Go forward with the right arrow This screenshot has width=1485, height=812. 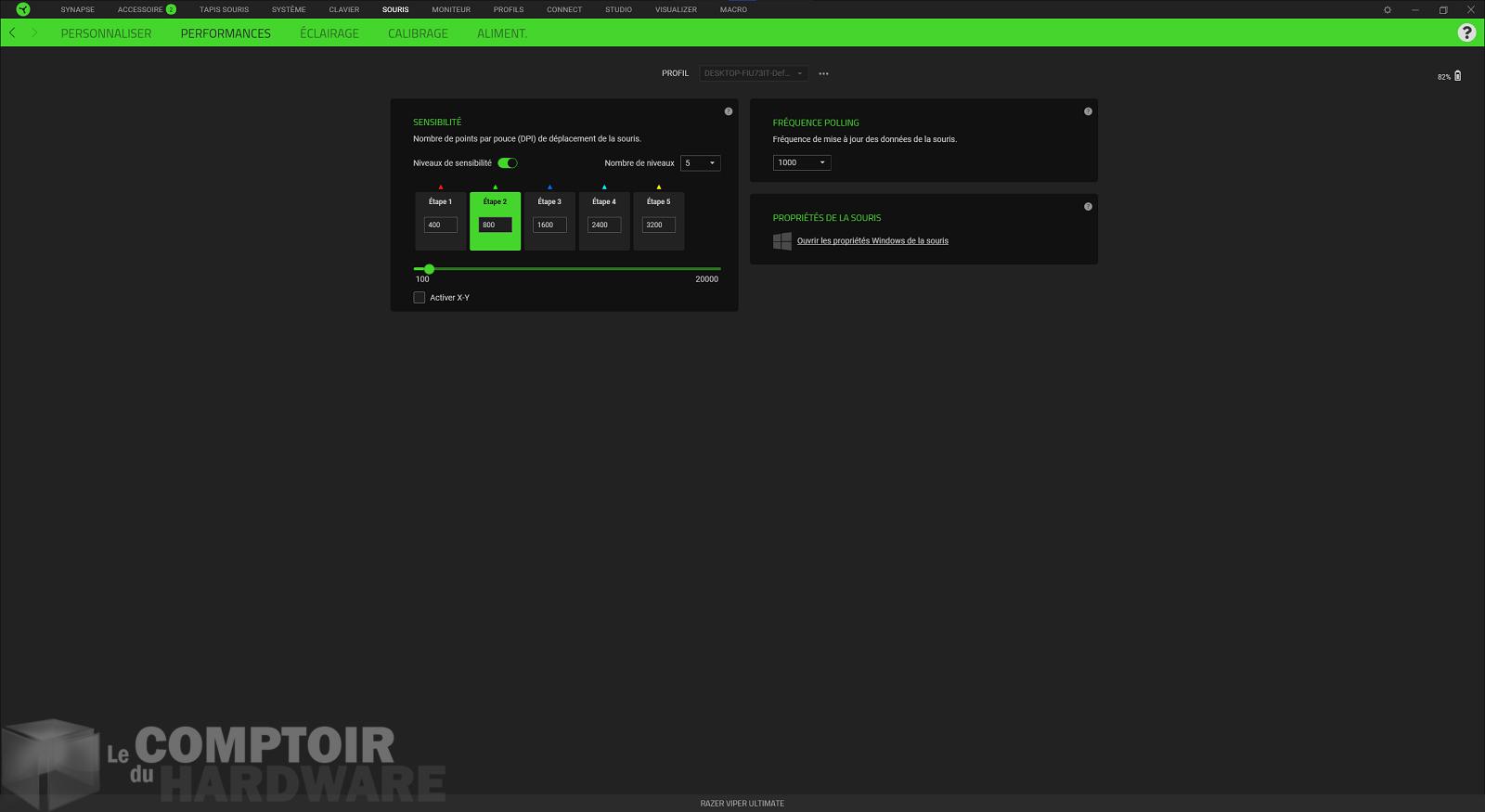tap(34, 32)
